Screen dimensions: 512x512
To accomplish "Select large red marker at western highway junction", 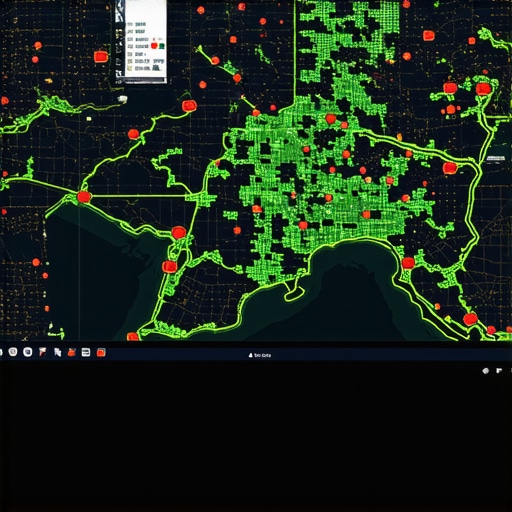I will click(x=83, y=197).
